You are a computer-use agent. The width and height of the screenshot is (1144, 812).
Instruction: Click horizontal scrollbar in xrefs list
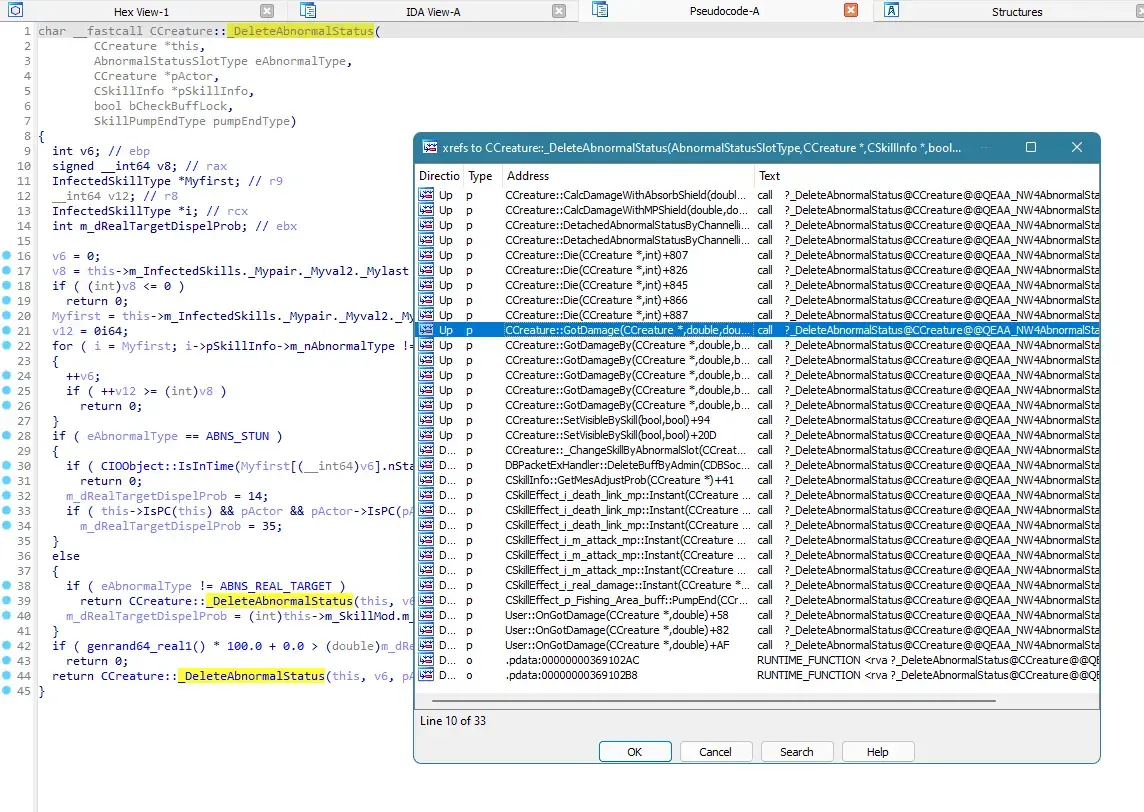(x=714, y=700)
